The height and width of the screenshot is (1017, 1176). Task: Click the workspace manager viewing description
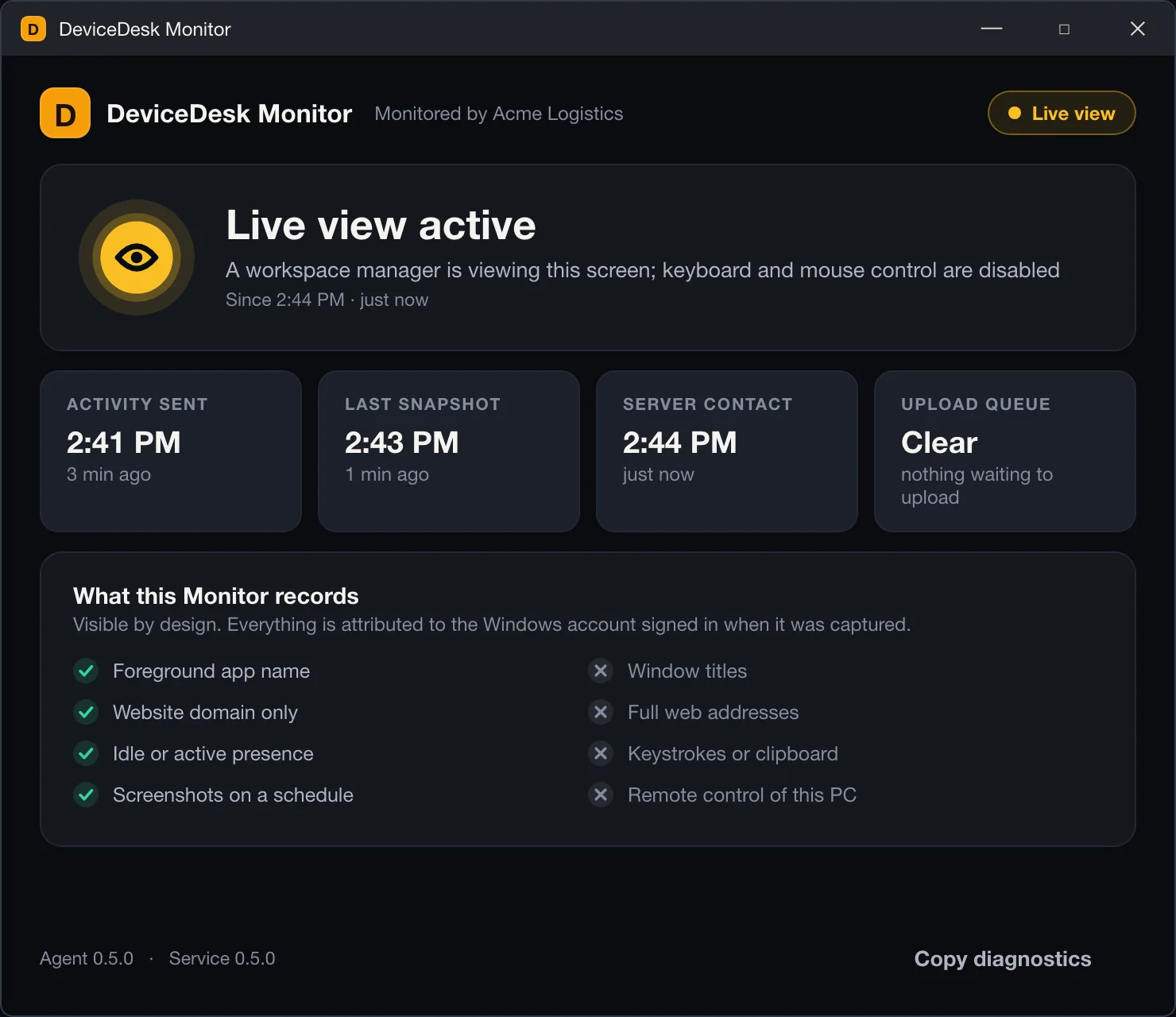(643, 270)
